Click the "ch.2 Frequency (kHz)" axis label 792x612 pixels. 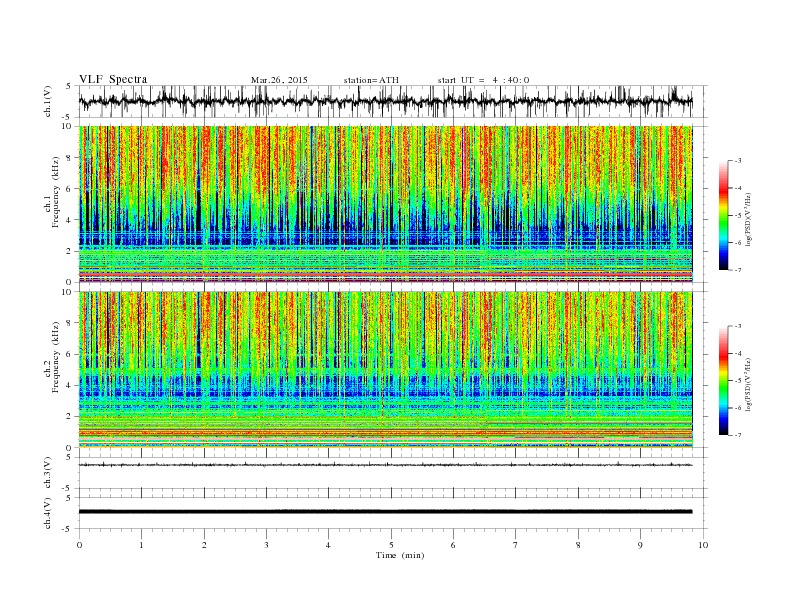pos(52,356)
